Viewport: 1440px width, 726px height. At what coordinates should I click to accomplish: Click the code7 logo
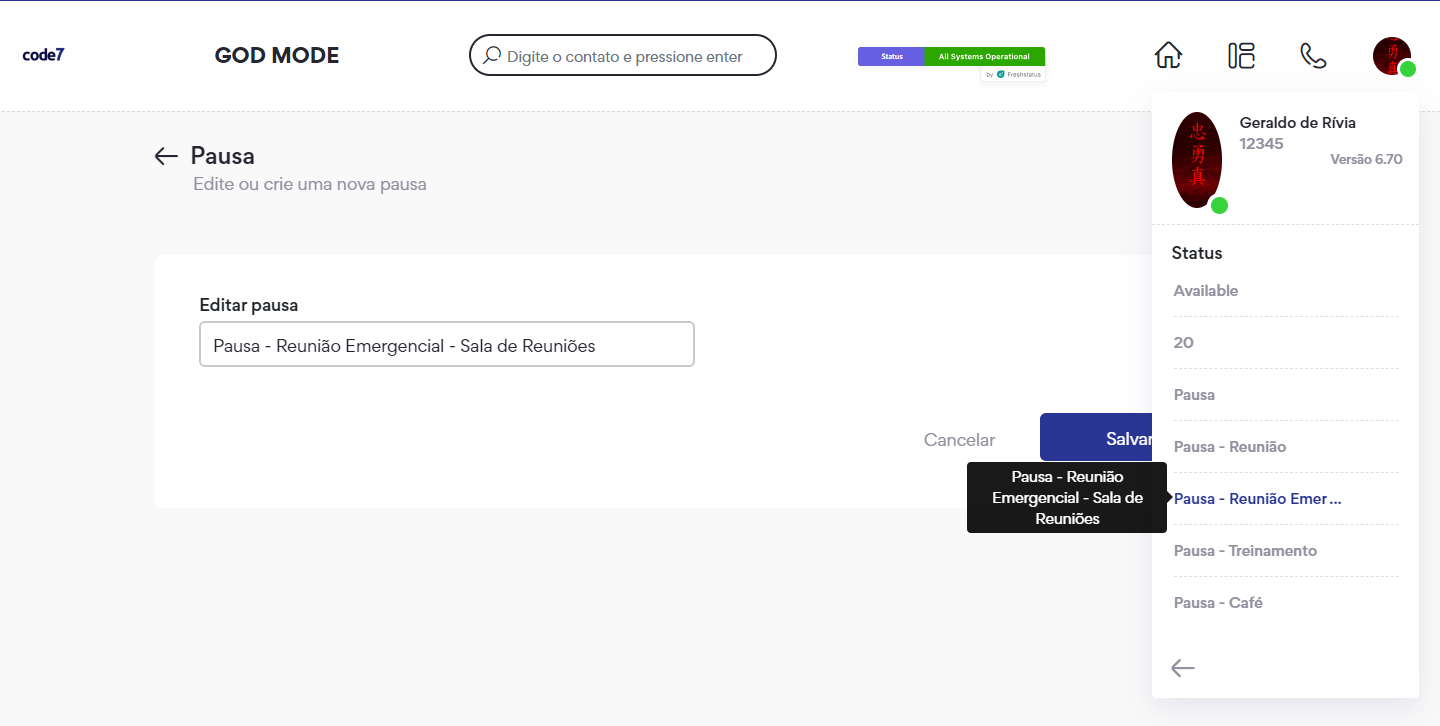43,55
